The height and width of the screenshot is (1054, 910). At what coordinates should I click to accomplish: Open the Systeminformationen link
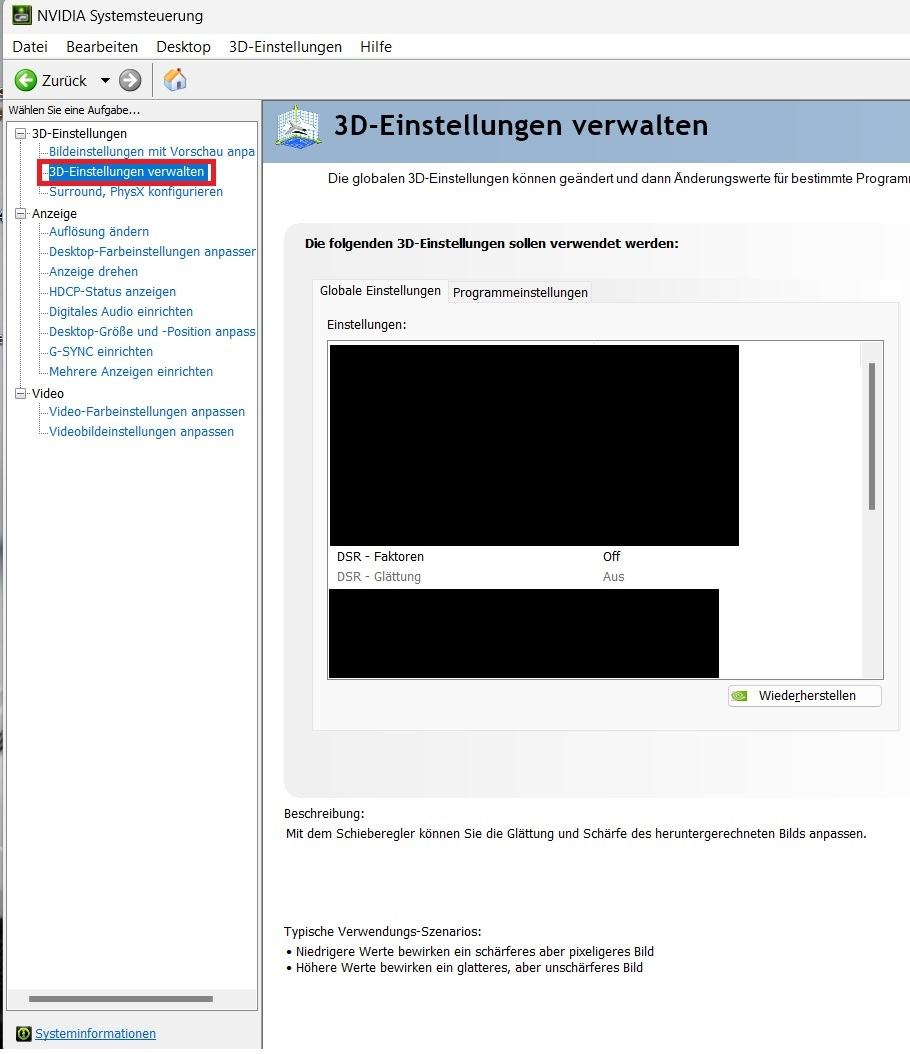click(95, 1033)
